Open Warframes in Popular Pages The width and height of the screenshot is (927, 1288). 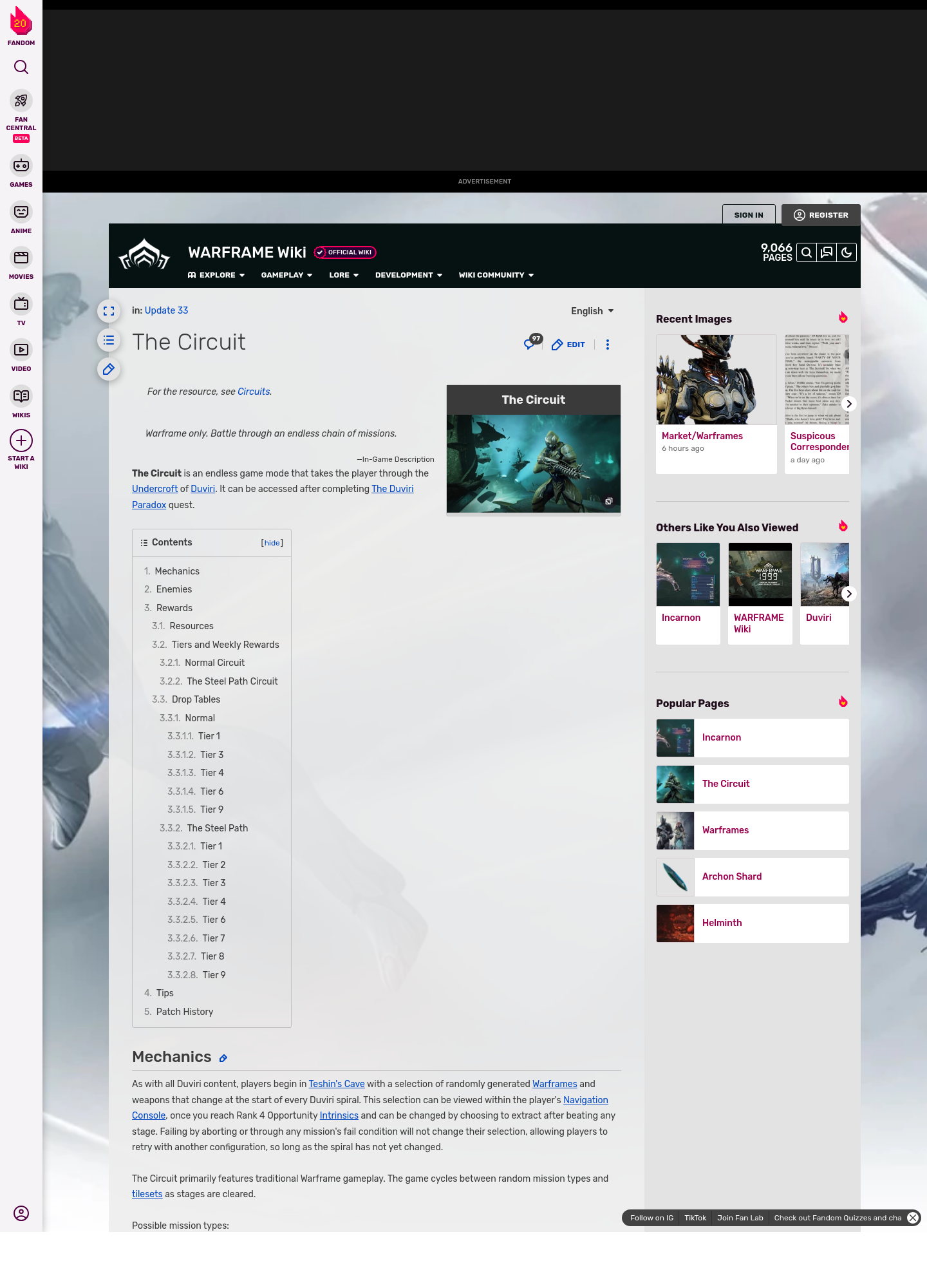(x=753, y=830)
